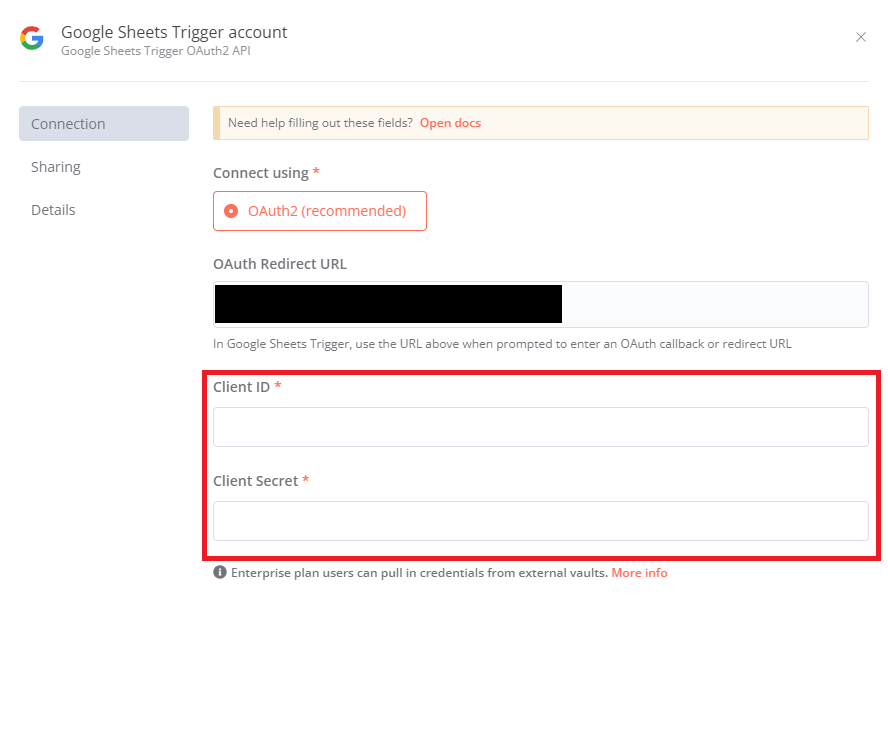Screen dimensions: 888x748
Task: Go to the Details tab
Action: click(53, 210)
